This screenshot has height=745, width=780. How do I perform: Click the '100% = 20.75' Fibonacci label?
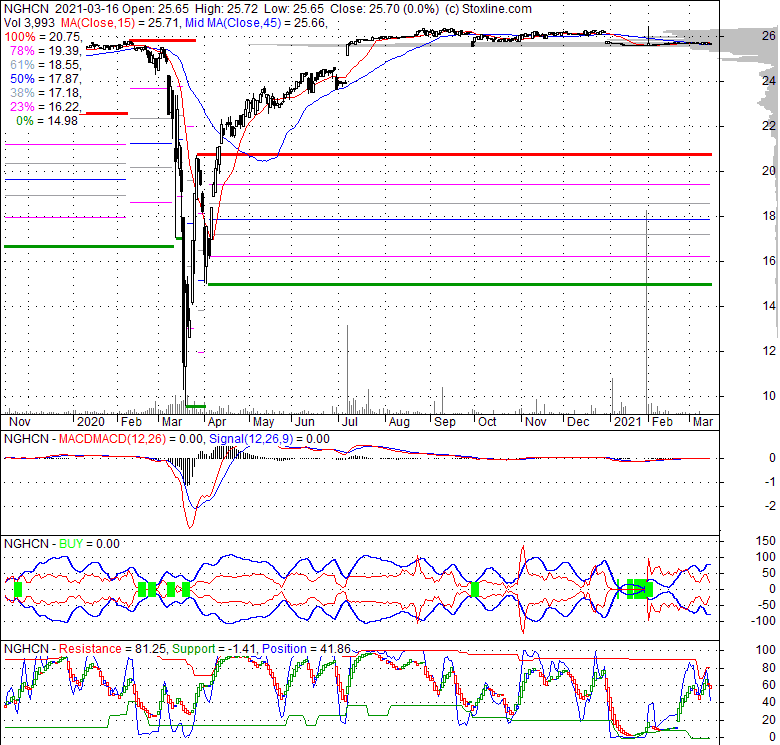(x=43, y=37)
